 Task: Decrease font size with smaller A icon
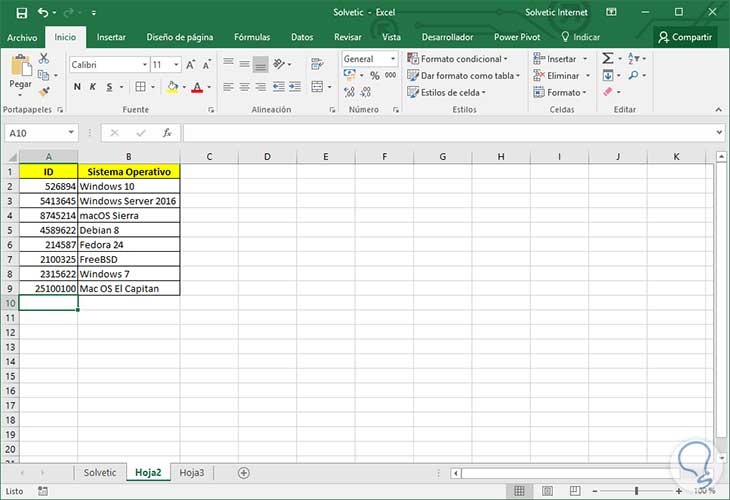tap(207, 65)
